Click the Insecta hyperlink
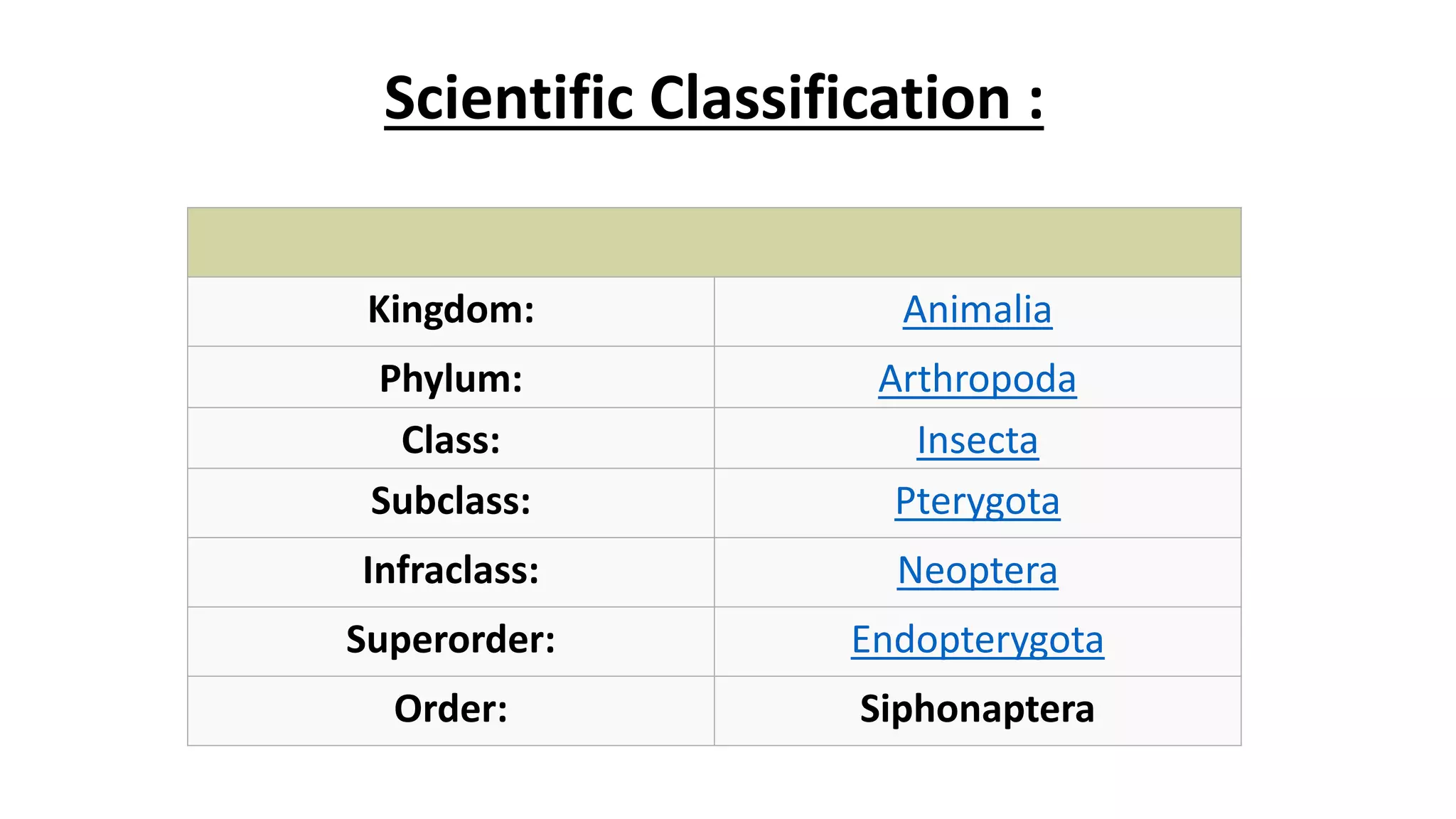 (x=977, y=440)
